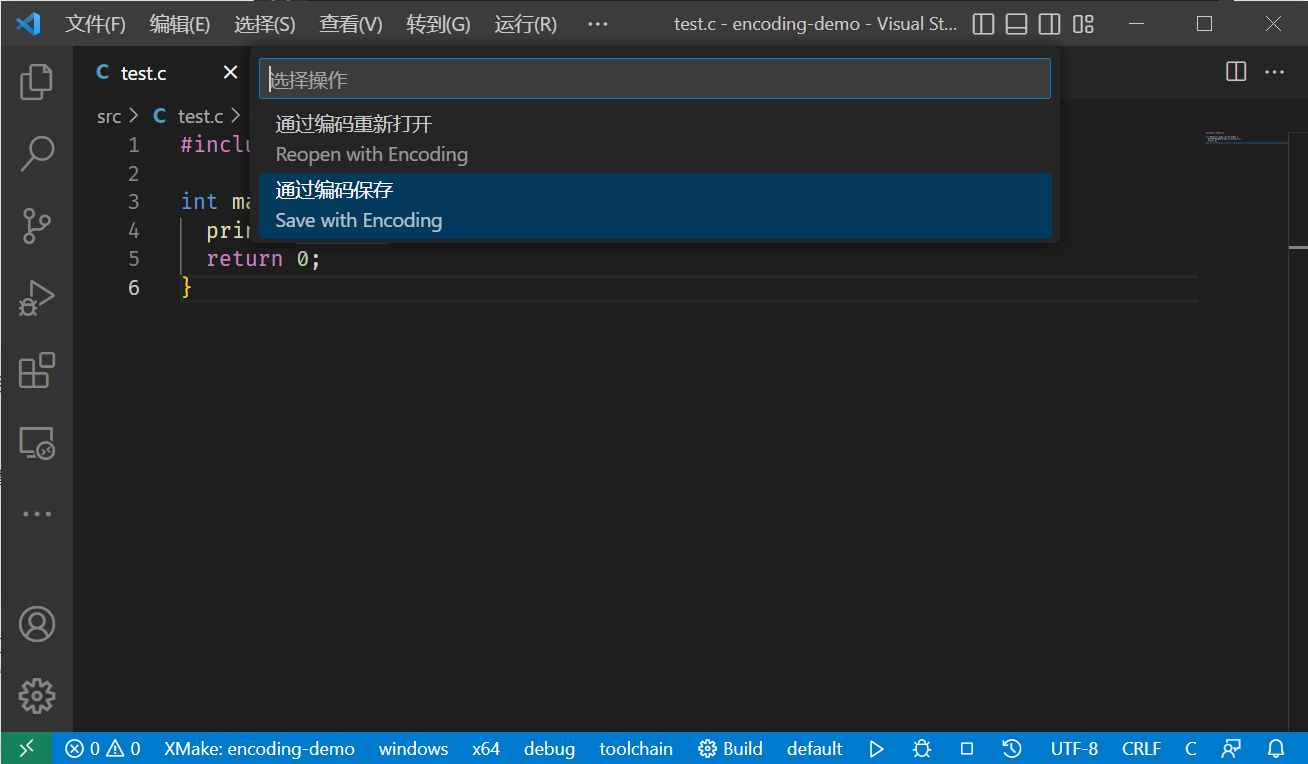Open the Extensions view
This screenshot has height=764, width=1308.
(x=37, y=371)
